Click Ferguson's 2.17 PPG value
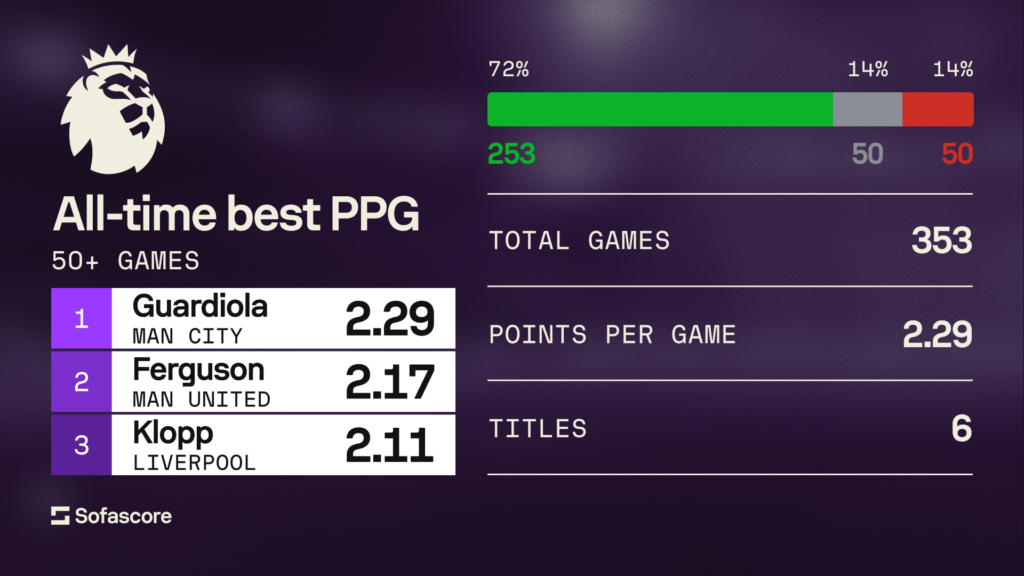This screenshot has width=1024, height=576. pyautogui.click(x=390, y=382)
